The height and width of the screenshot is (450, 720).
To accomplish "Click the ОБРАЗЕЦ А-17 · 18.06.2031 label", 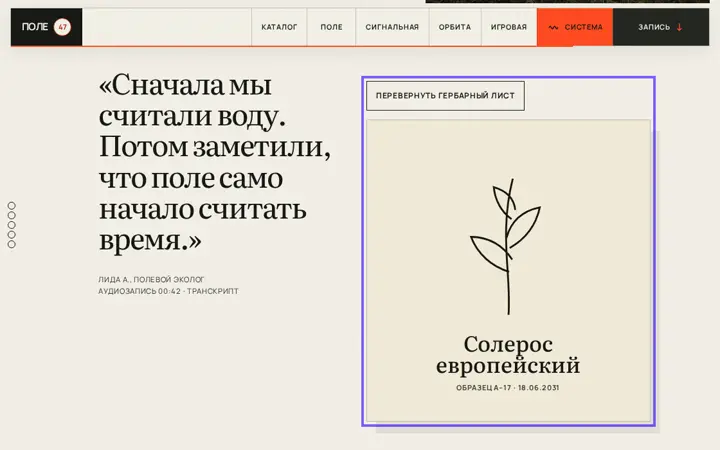I will pyautogui.click(x=507, y=388).
